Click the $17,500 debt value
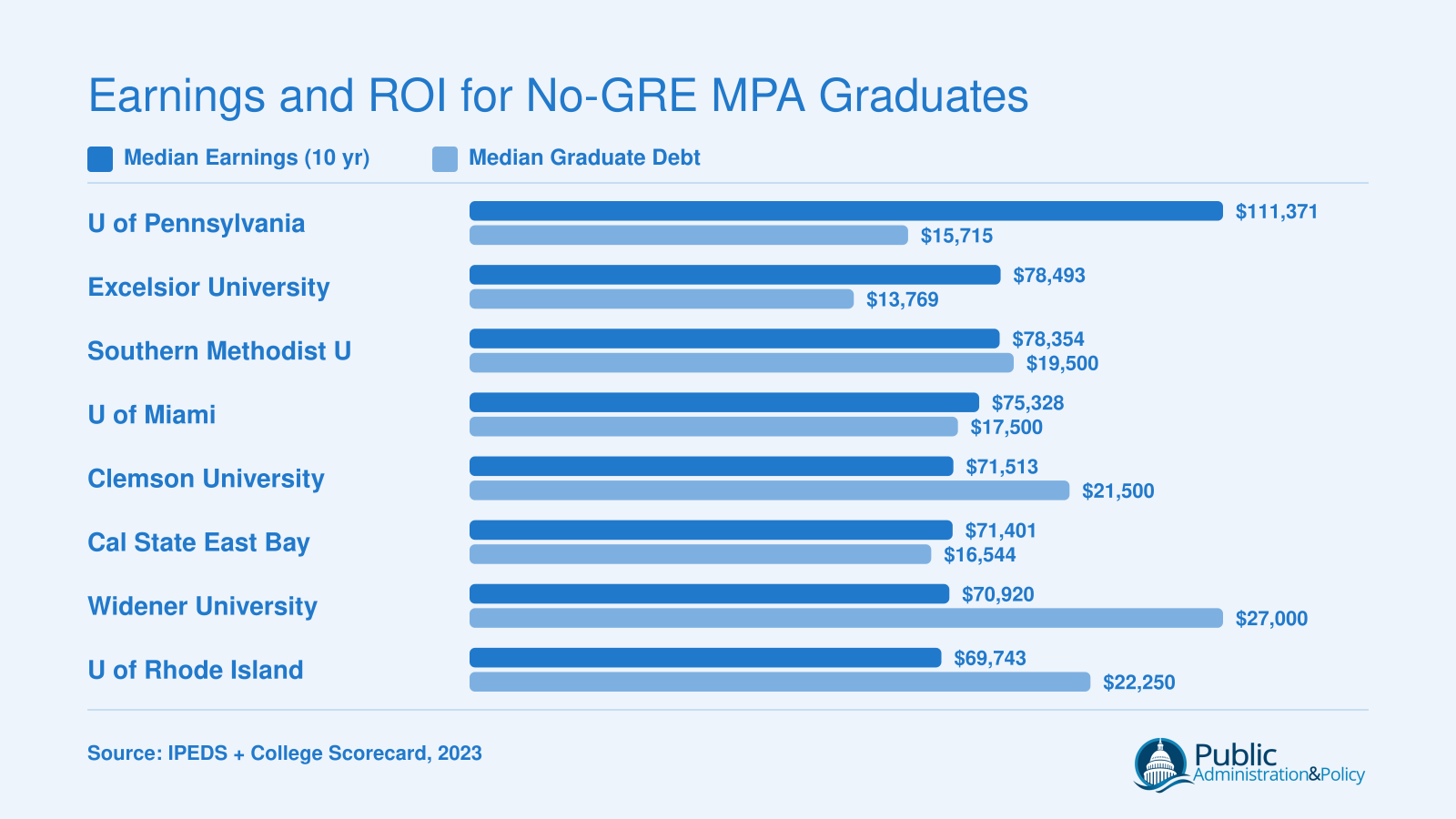 [x=1006, y=427]
